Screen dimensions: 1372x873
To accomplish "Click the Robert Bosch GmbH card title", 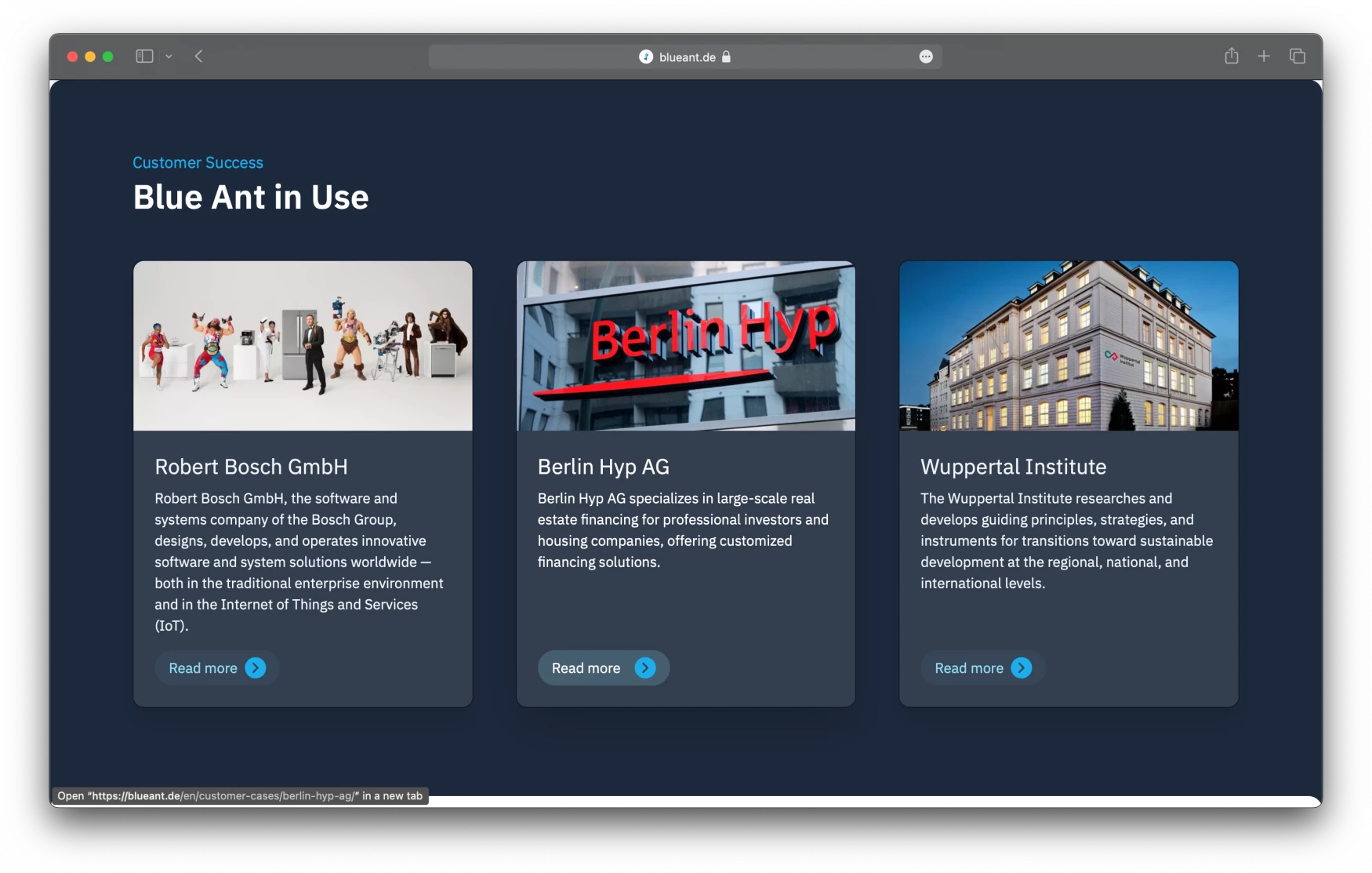I will [251, 467].
